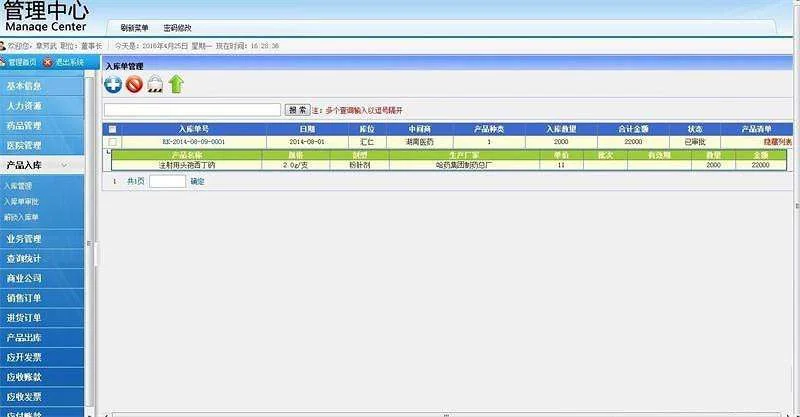Open the 密码修改 top menu item
This screenshot has width=800, height=417.
pyautogui.click(x=177, y=28)
